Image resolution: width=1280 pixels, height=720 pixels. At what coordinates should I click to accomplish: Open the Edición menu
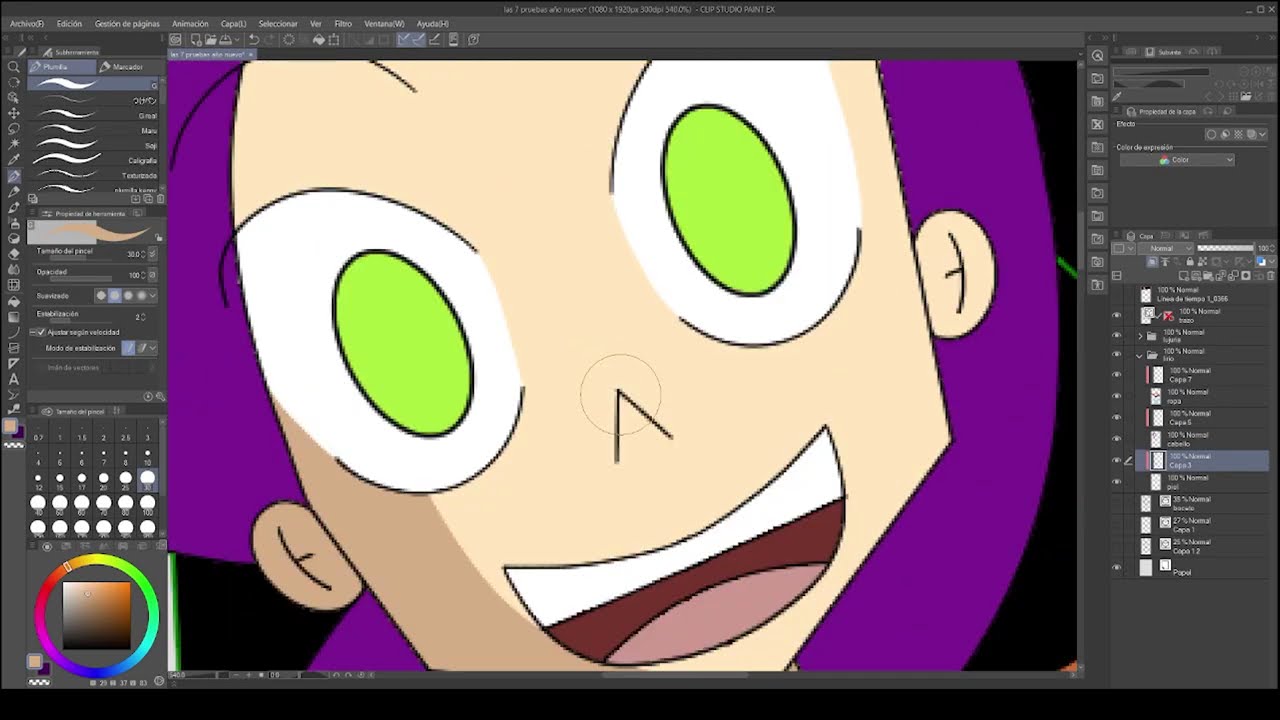(x=69, y=23)
